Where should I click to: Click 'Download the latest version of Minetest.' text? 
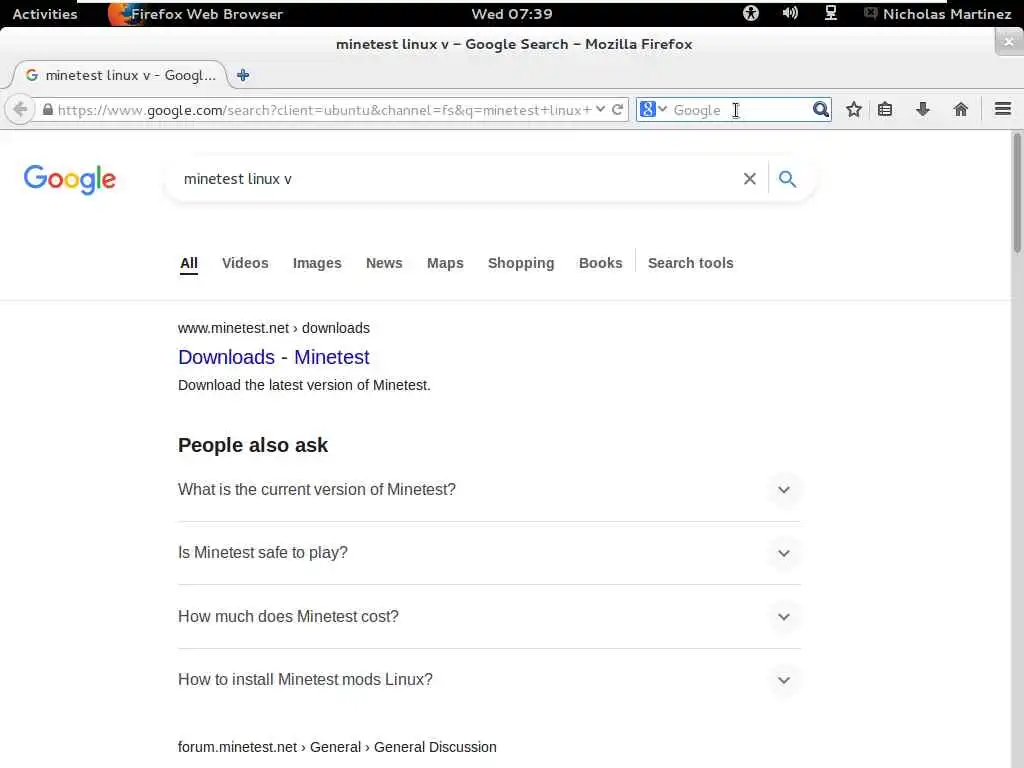(x=304, y=385)
